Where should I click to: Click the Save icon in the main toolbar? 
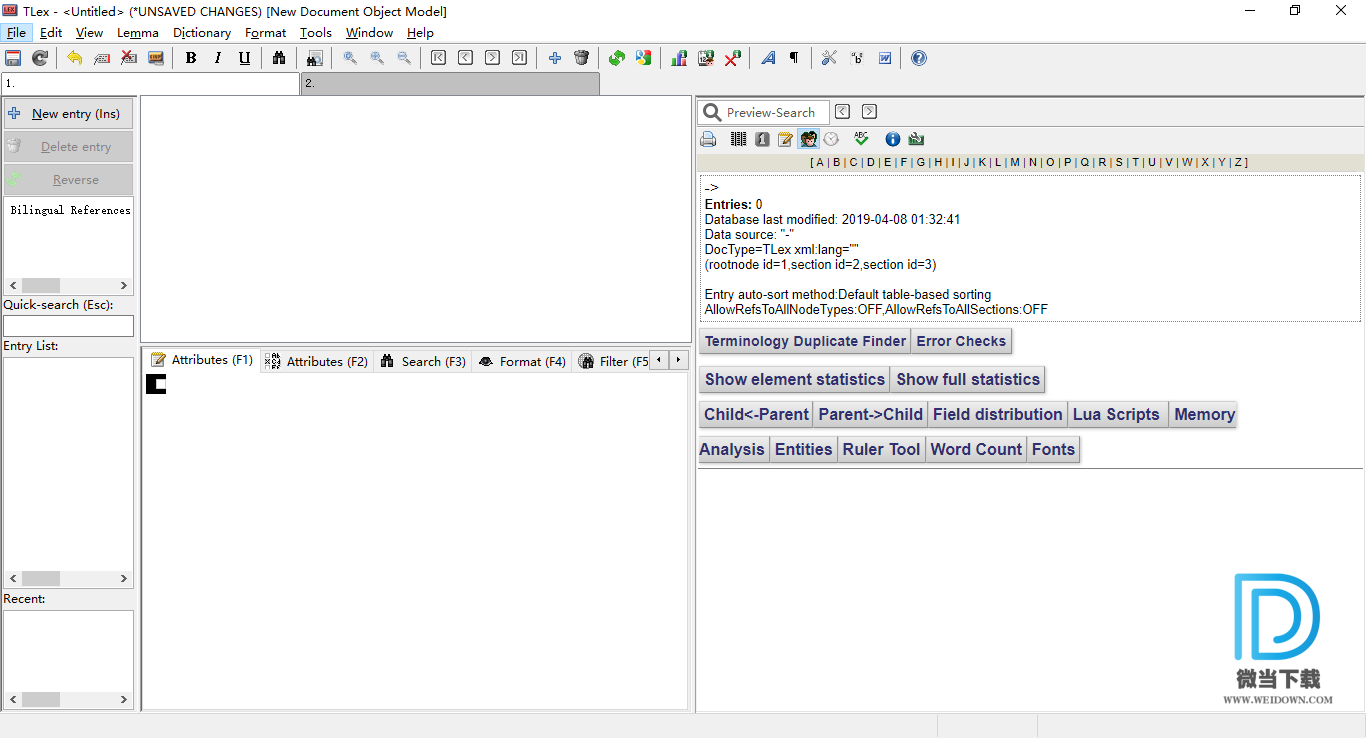point(13,58)
